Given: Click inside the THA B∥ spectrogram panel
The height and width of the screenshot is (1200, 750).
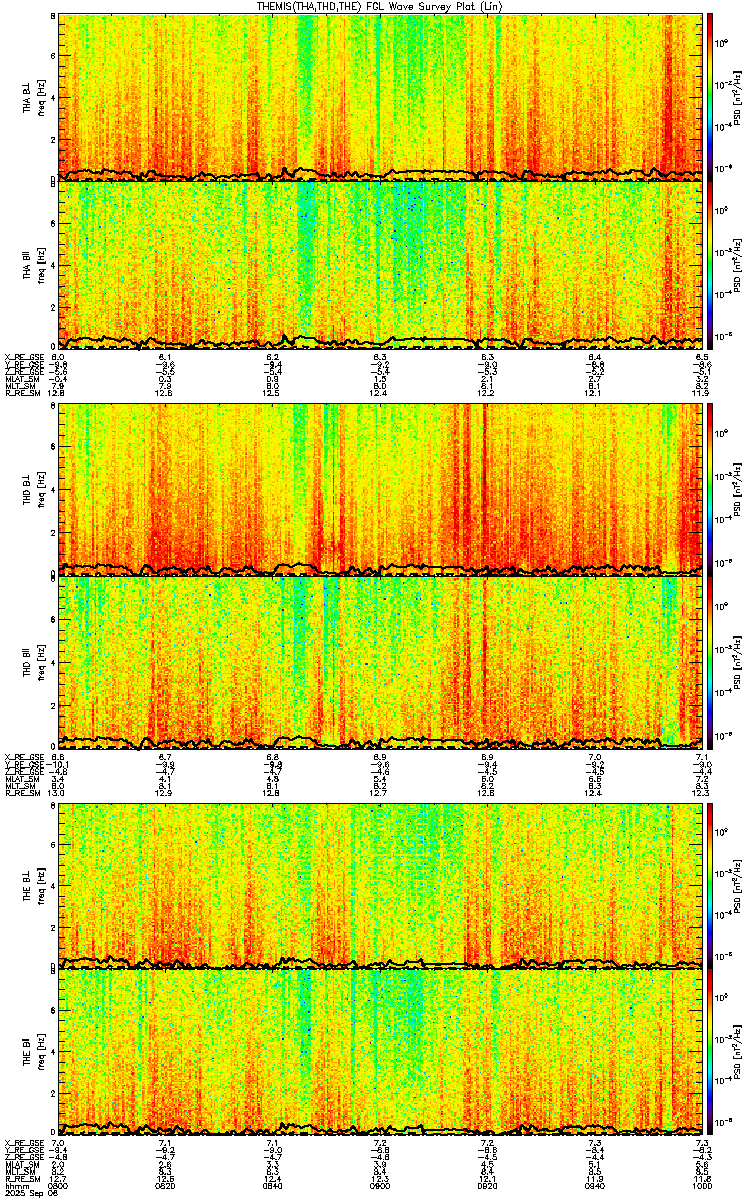Looking at the screenshot, I should click(x=382, y=265).
